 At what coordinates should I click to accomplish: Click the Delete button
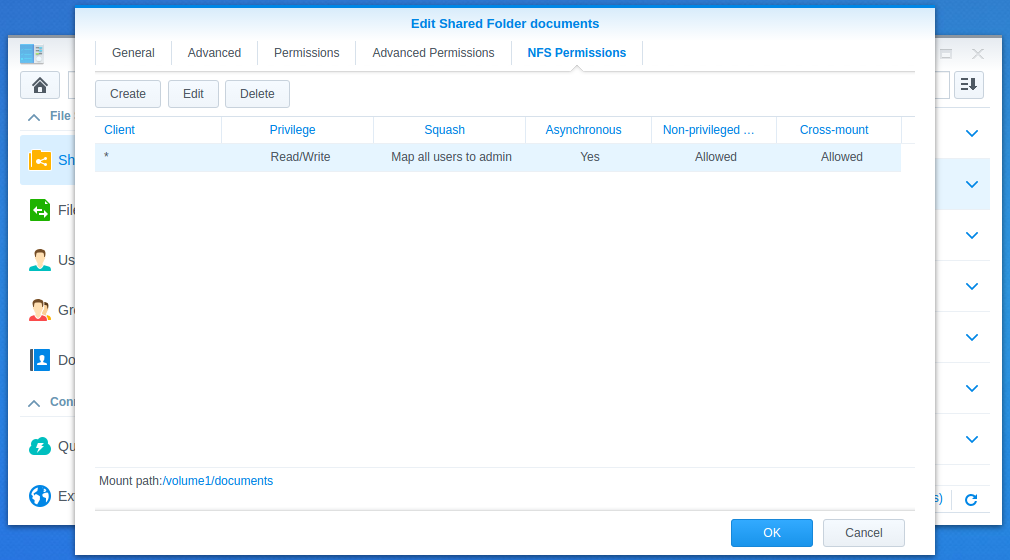257,94
